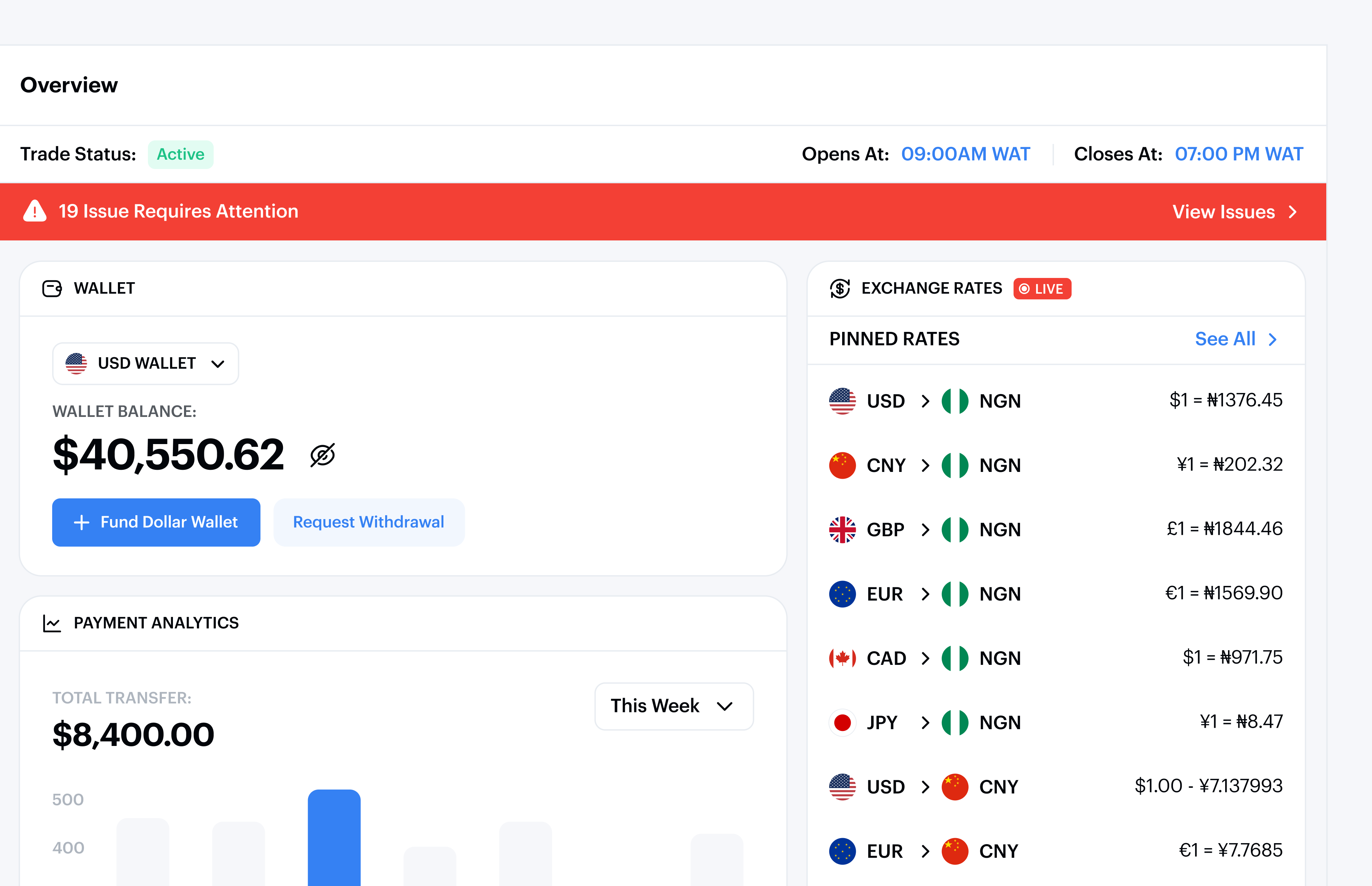Click the US flag in USD to NGN row
Screen dimensions: 1372x886
point(842,401)
